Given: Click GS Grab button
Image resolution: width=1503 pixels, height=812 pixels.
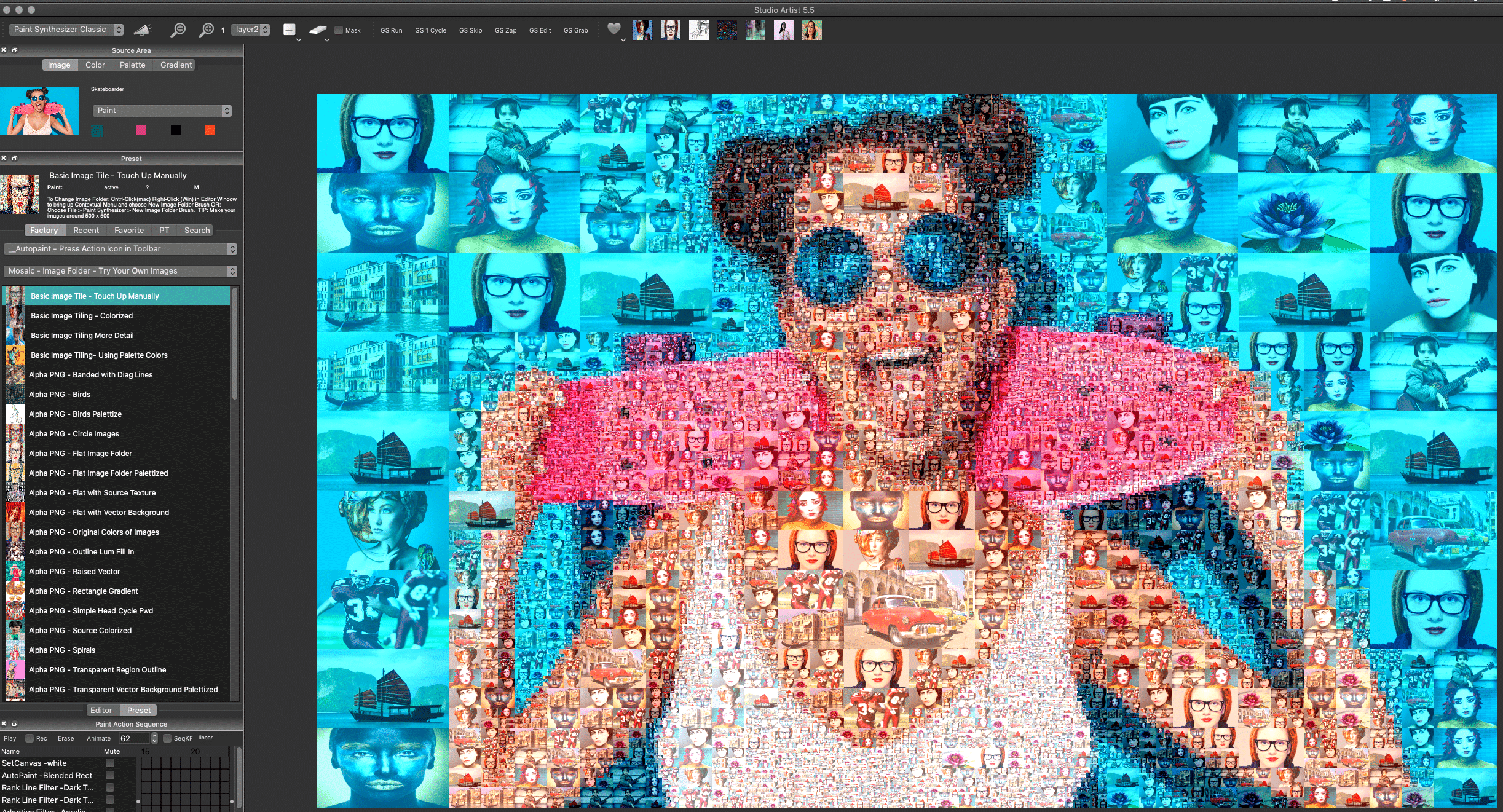Looking at the screenshot, I should 576,30.
